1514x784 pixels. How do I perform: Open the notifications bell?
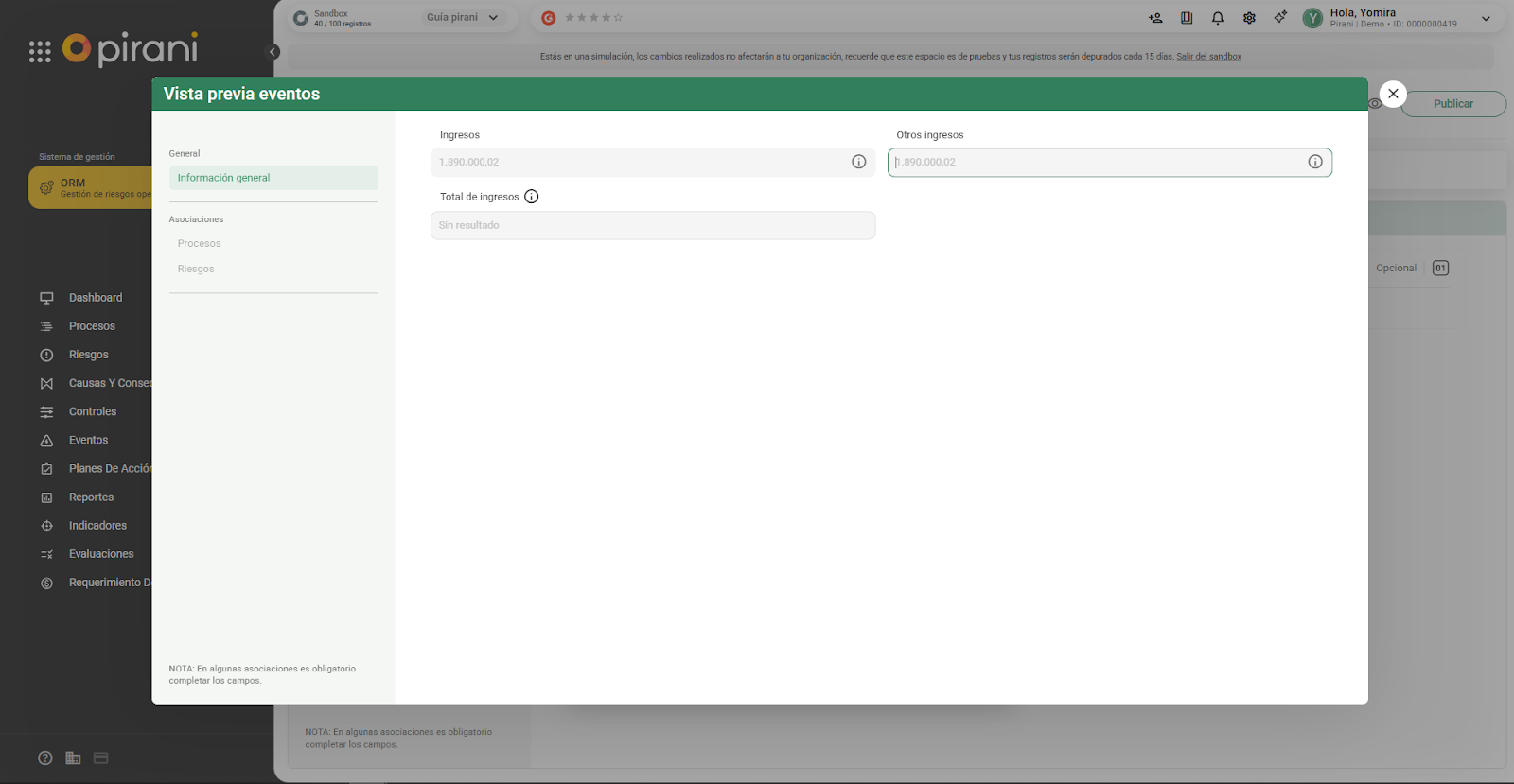[1218, 18]
